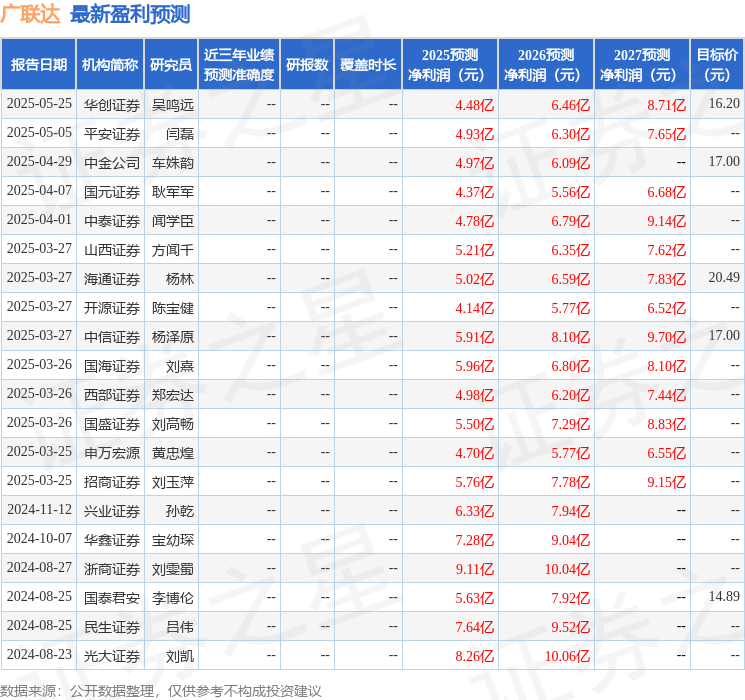This screenshot has width=745, height=700.
Task: Click the date 2024-11-12
Action: click(39, 509)
